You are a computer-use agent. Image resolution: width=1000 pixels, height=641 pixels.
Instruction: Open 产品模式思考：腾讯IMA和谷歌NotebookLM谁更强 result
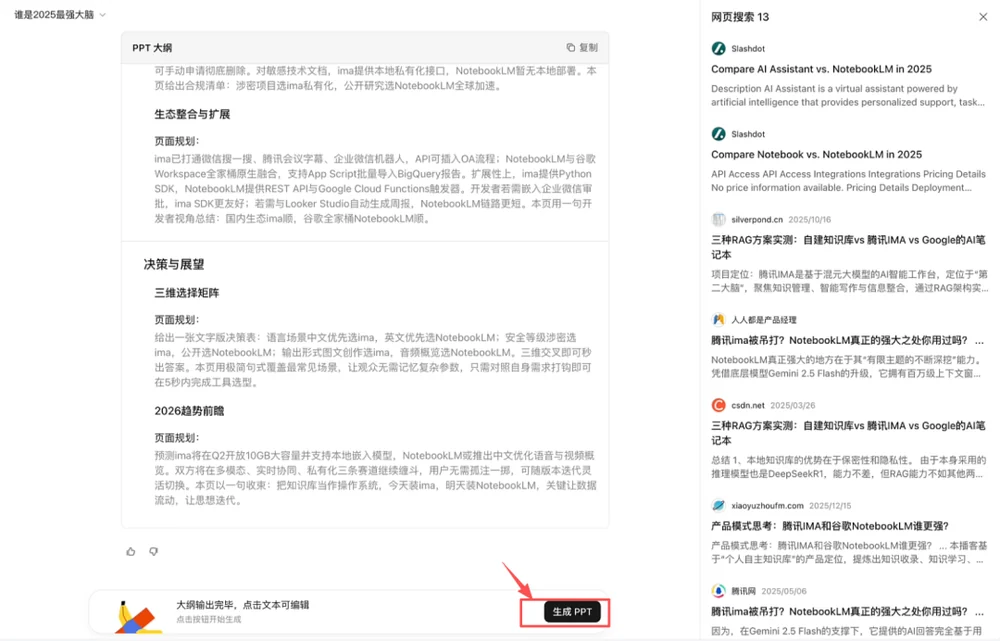pos(830,526)
